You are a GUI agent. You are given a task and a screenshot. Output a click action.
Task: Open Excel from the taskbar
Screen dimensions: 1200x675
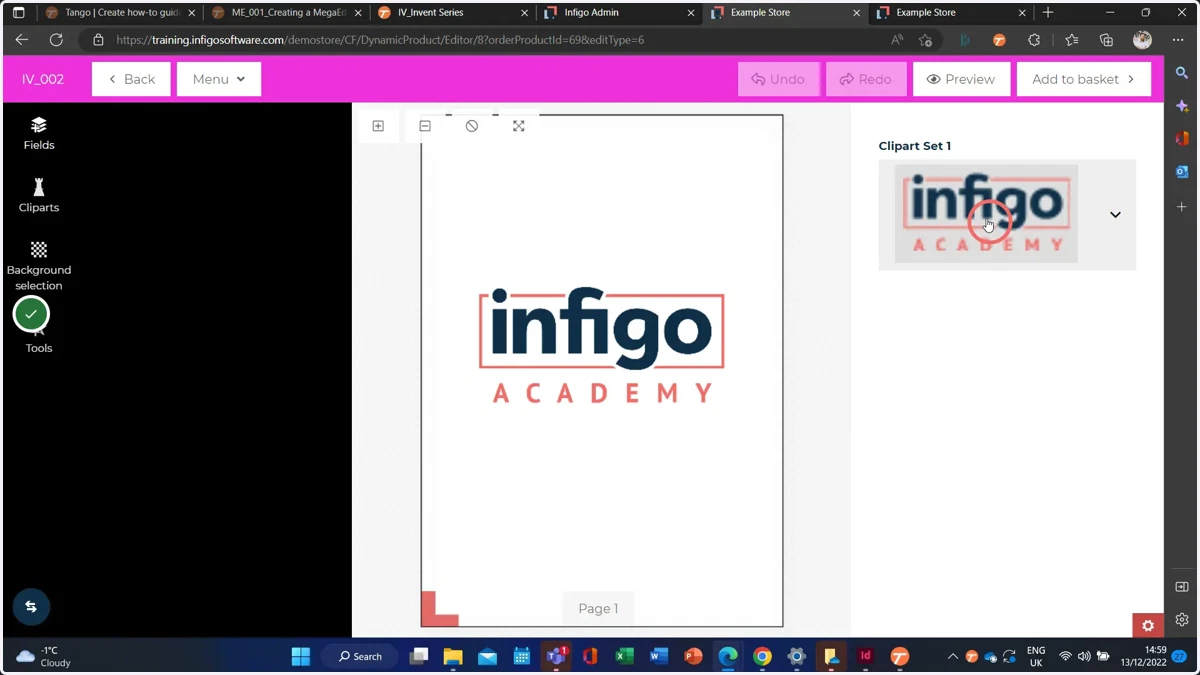tap(624, 656)
